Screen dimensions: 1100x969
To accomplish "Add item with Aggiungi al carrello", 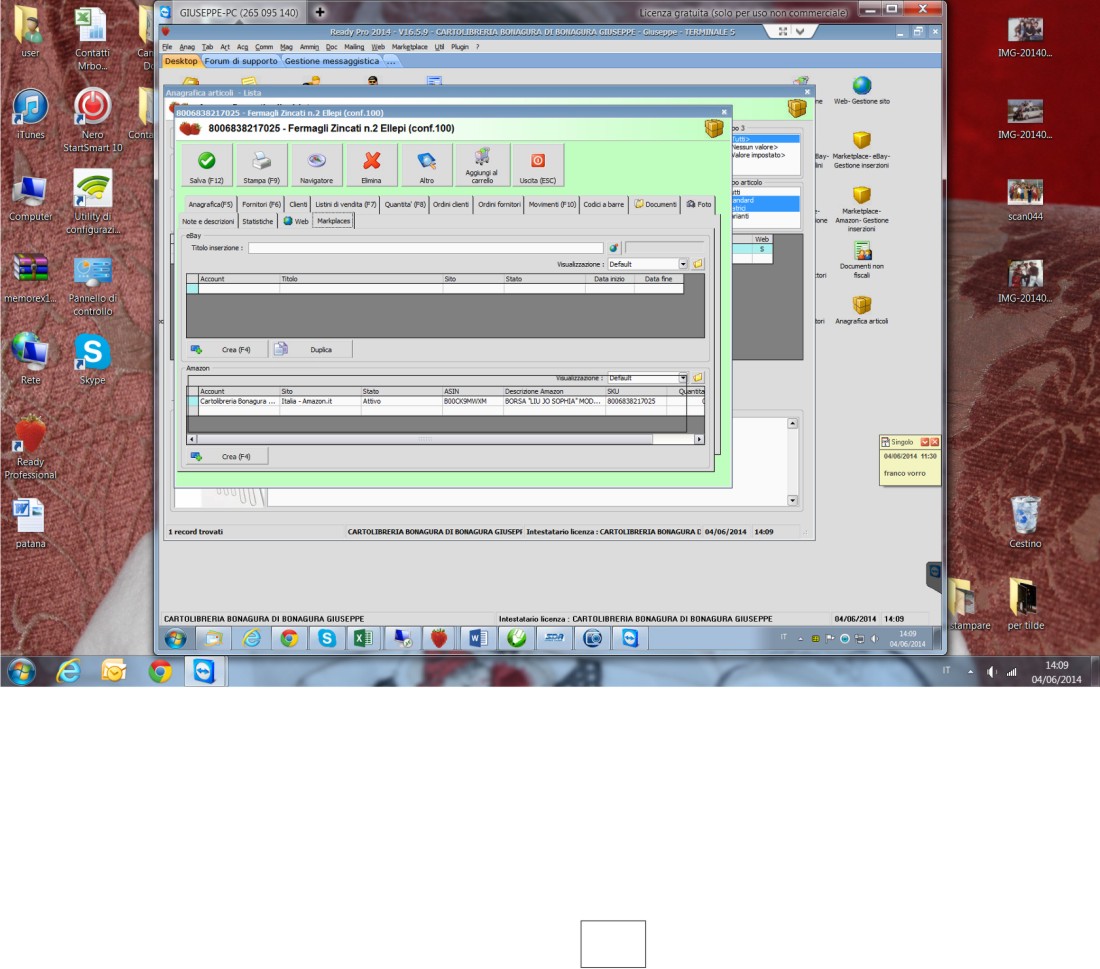I will [x=482, y=166].
